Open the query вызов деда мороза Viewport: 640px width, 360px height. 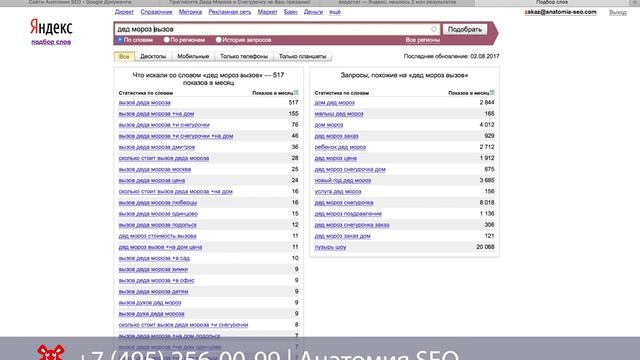[144, 103]
